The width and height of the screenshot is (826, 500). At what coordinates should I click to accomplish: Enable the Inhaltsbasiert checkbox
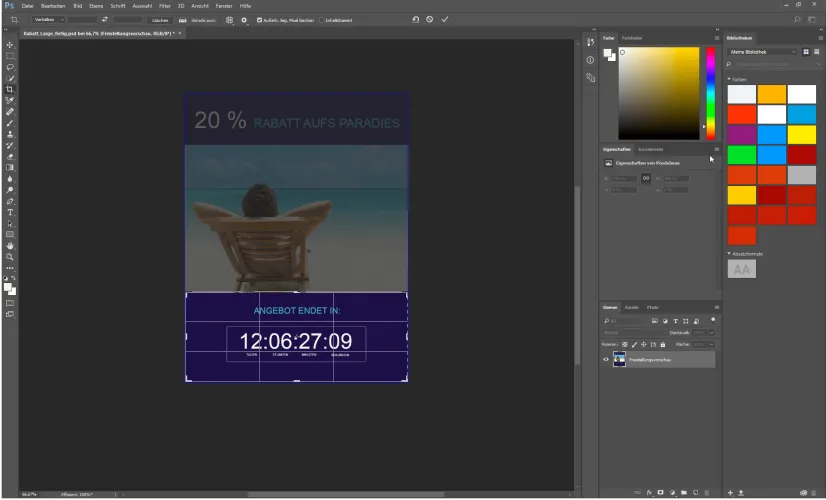pyautogui.click(x=321, y=20)
